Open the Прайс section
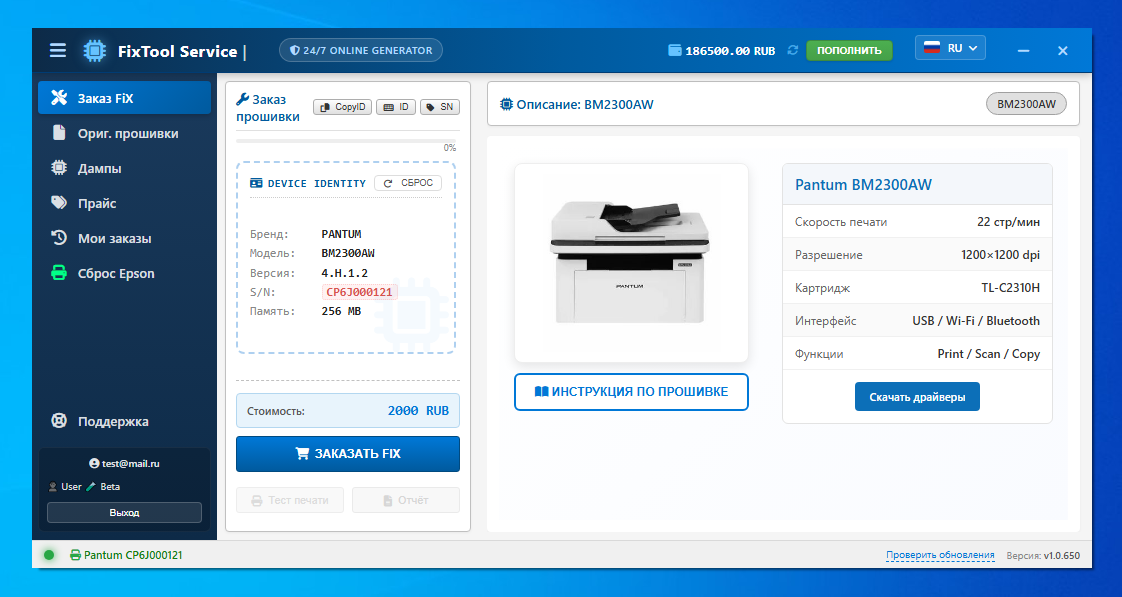 [x=125, y=203]
